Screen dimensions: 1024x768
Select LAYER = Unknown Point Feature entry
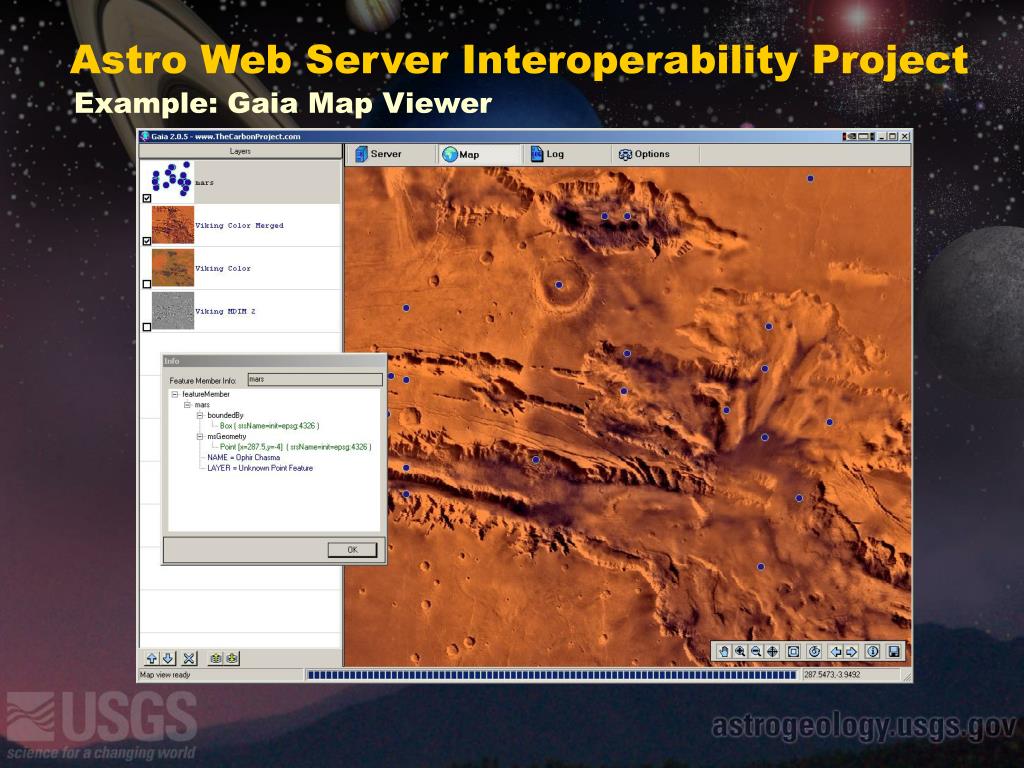260,468
